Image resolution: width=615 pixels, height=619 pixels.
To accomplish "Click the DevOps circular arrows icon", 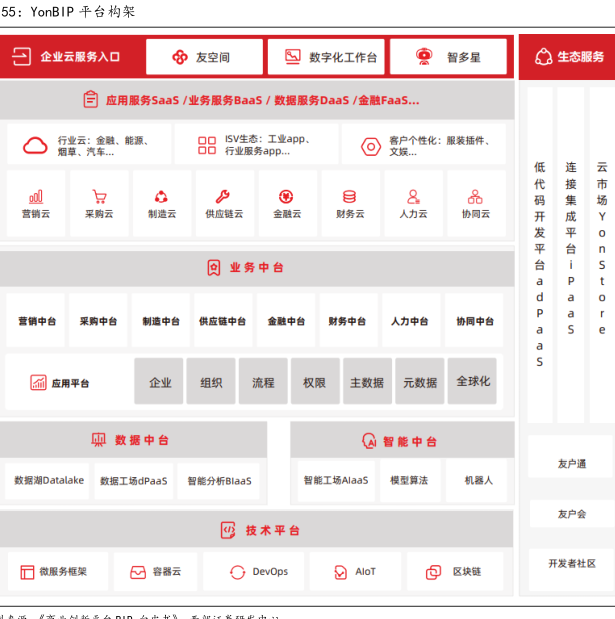I will [x=238, y=572].
